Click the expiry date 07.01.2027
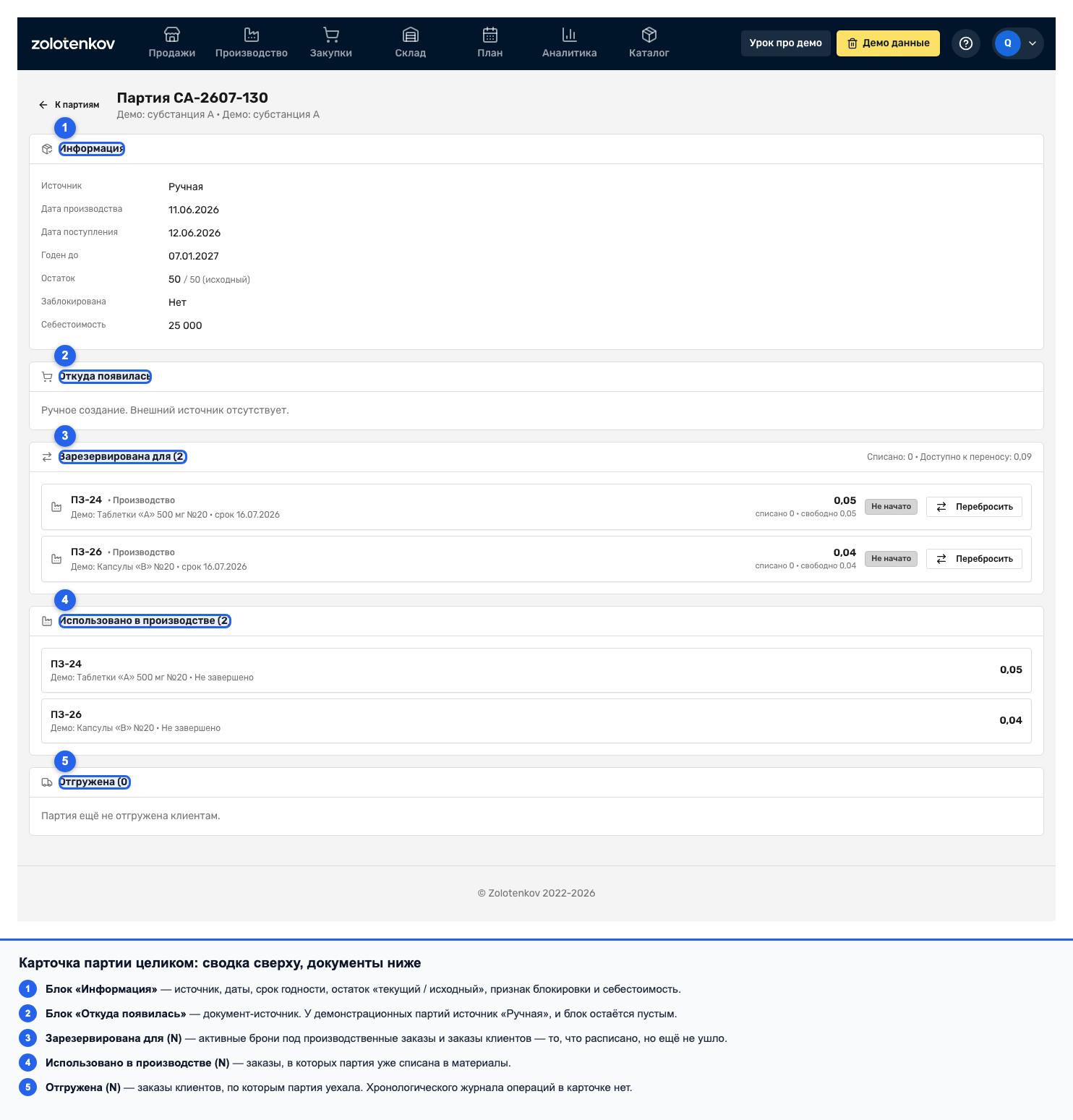Image resolution: width=1073 pixels, height=1120 pixels. click(194, 256)
